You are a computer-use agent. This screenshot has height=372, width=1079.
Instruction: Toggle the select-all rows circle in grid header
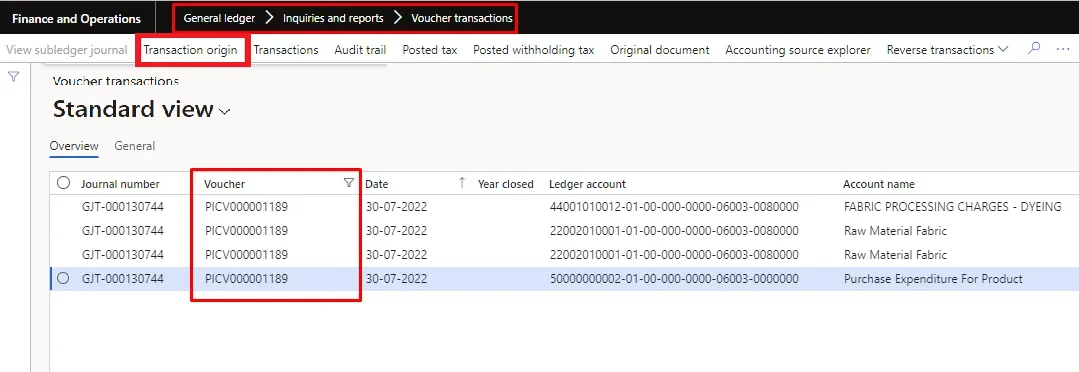(63, 183)
